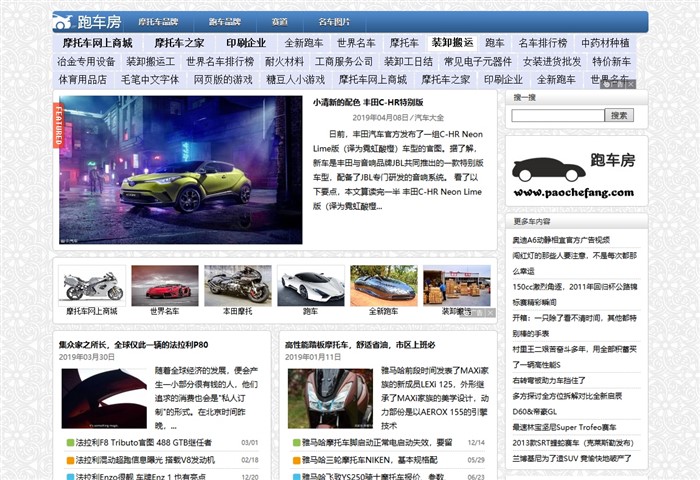
Task: Open the featured Toyota C-HR image
Action: pos(180,170)
